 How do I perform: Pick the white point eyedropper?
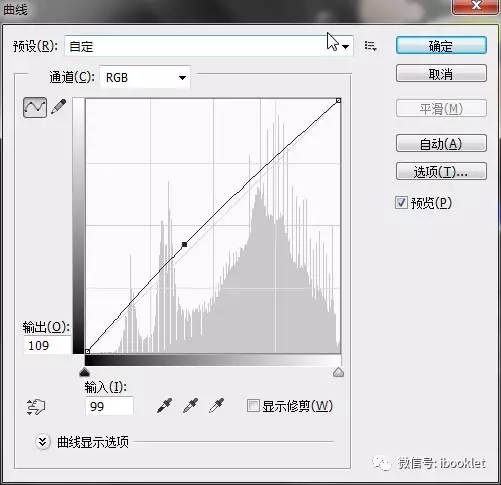click(216, 406)
